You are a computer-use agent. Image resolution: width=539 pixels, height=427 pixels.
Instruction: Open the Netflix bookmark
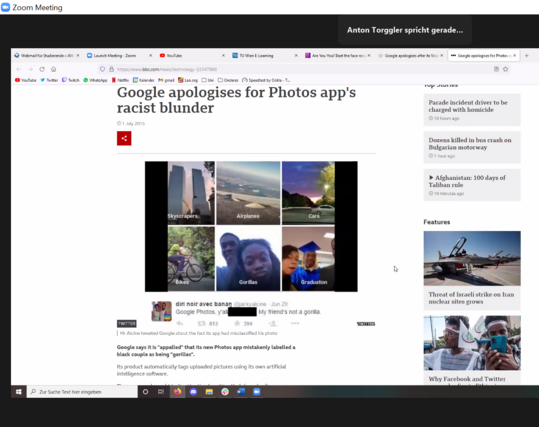coord(120,80)
